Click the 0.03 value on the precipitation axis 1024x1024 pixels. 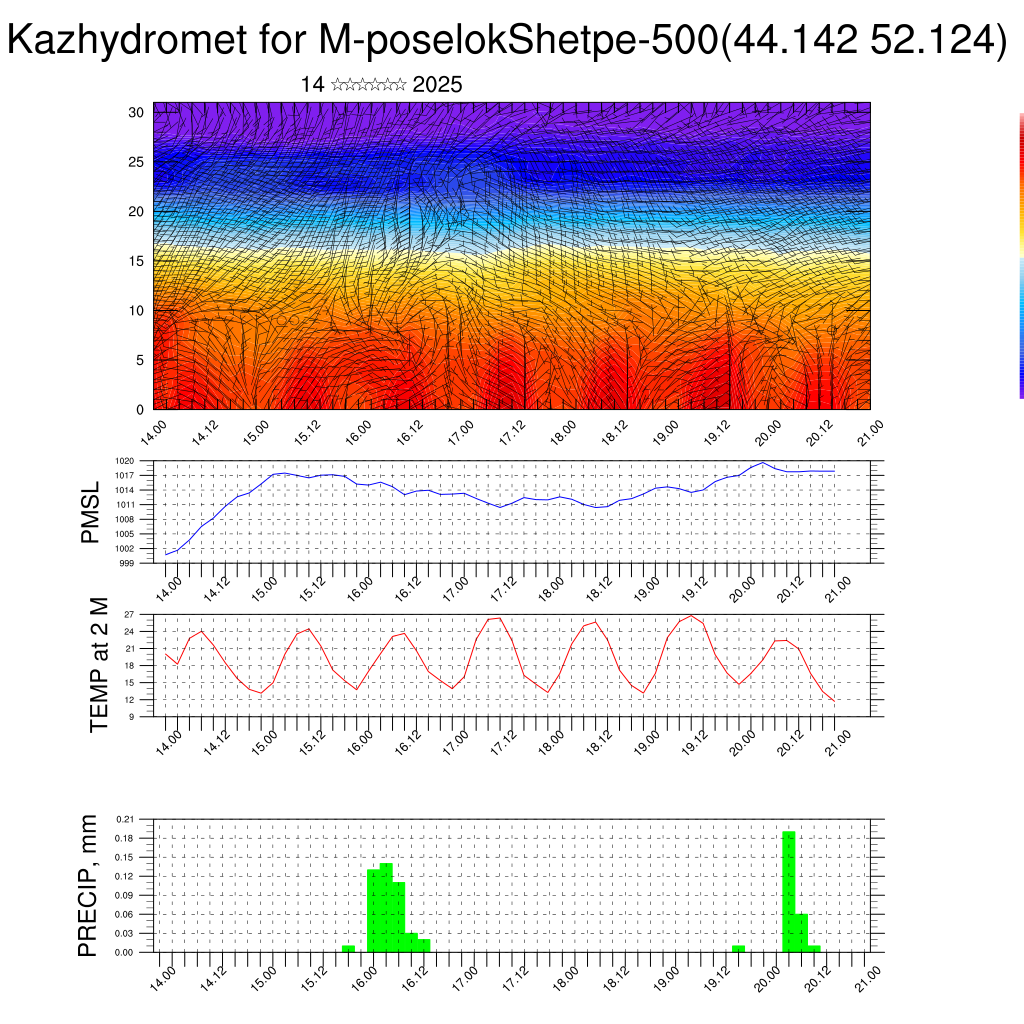[125, 933]
